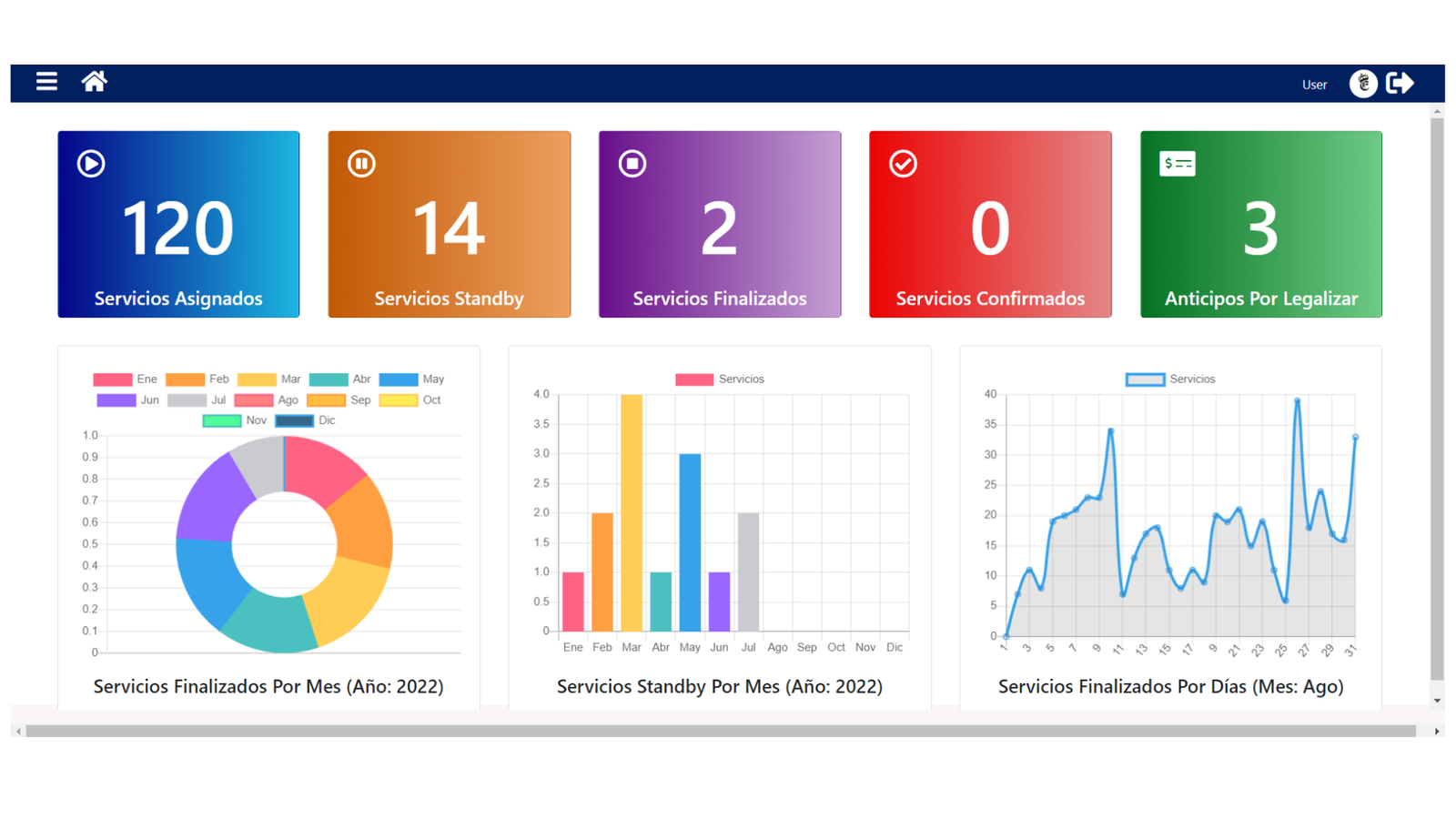Click the right arrow of horizontal scrollbar

pos(1437,732)
